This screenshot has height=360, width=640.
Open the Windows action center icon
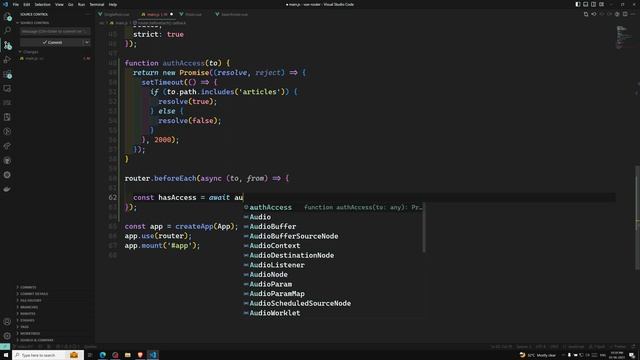point(632,355)
